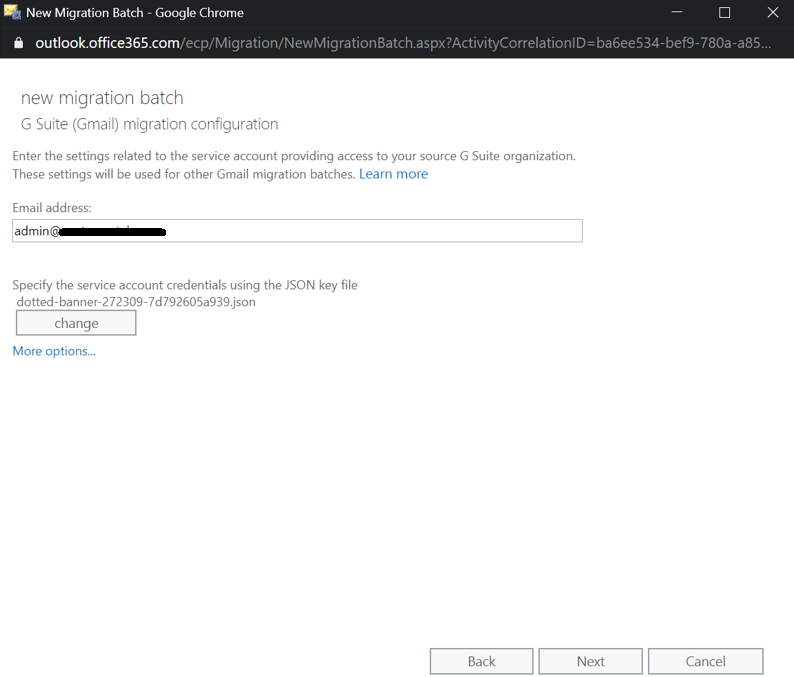The image size is (794, 677).
Task: Click the 'new migration batch' heading
Action: [102, 98]
